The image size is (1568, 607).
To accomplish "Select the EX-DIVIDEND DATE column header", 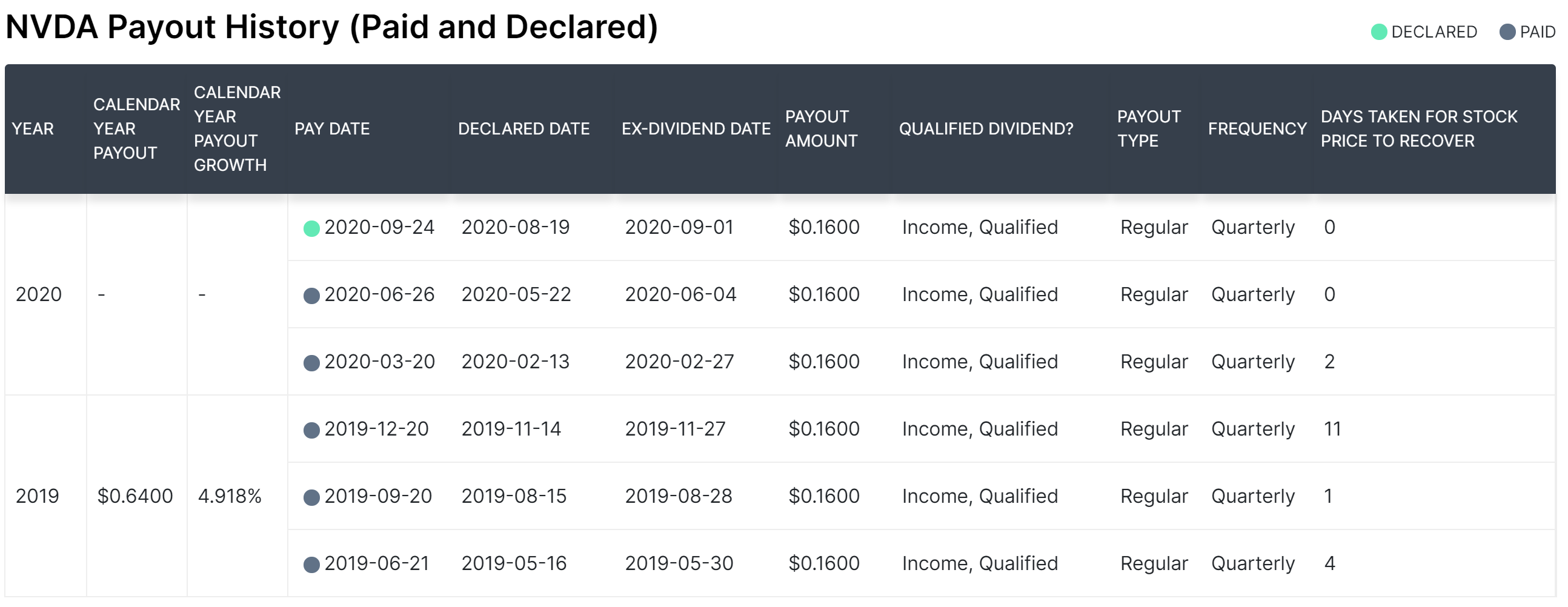I will (x=696, y=129).
